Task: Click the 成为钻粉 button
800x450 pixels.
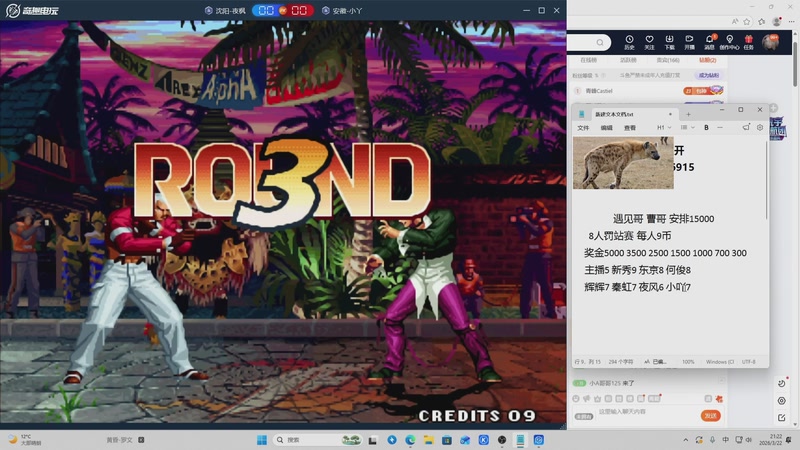Action: [x=709, y=76]
